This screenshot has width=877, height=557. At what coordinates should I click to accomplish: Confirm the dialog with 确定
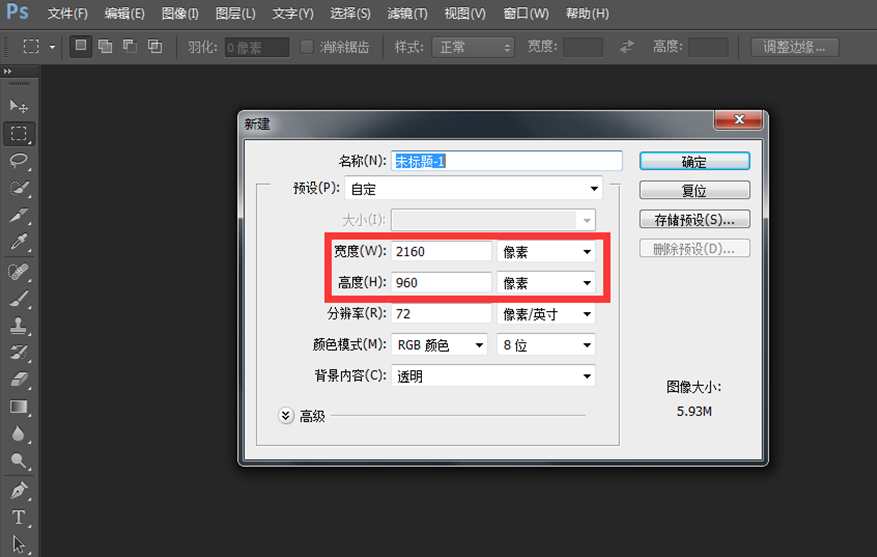pyautogui.click(x=694, y=162)
